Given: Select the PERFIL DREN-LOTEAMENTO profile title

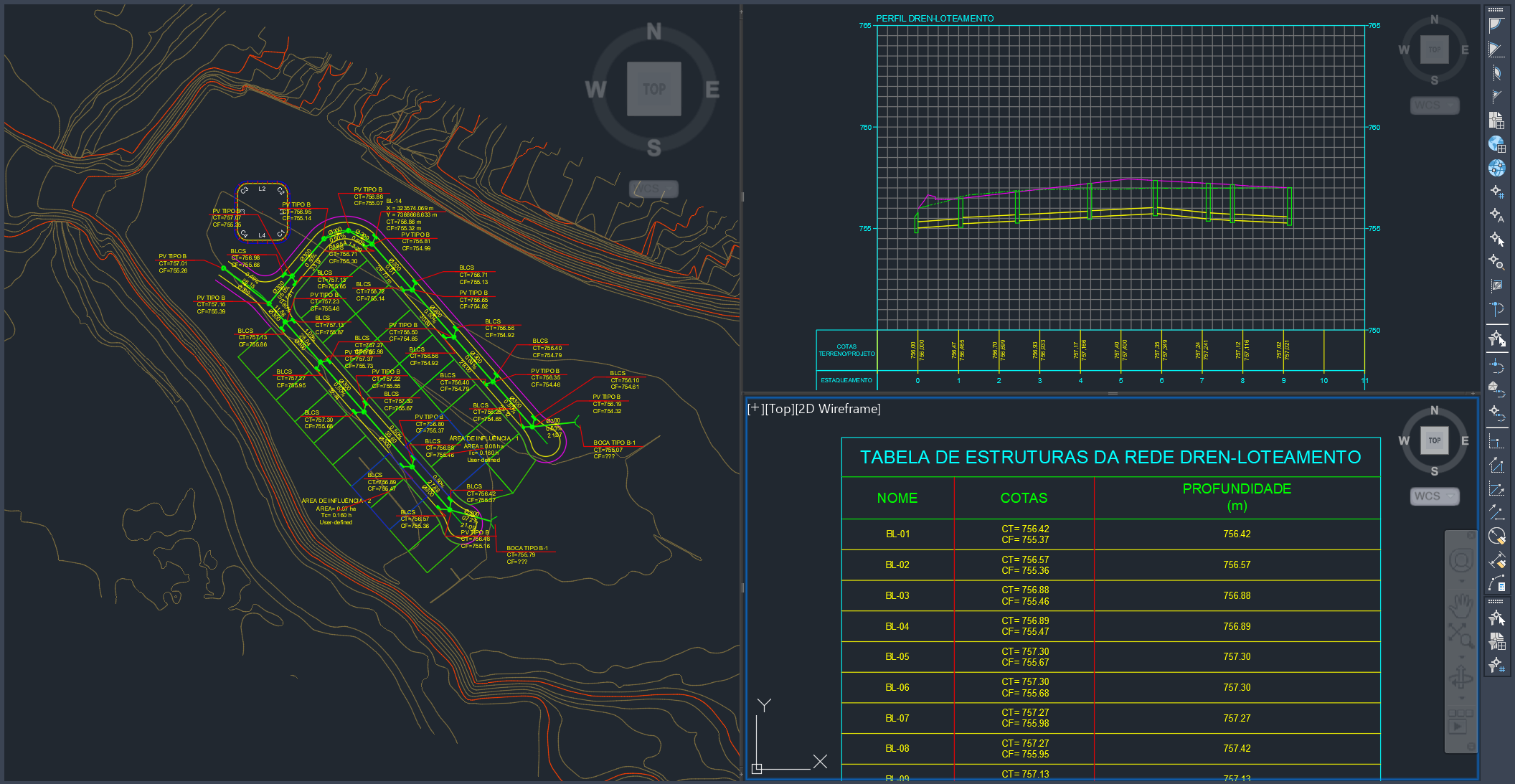Looking at the screenshot, I should click(935, 19).
